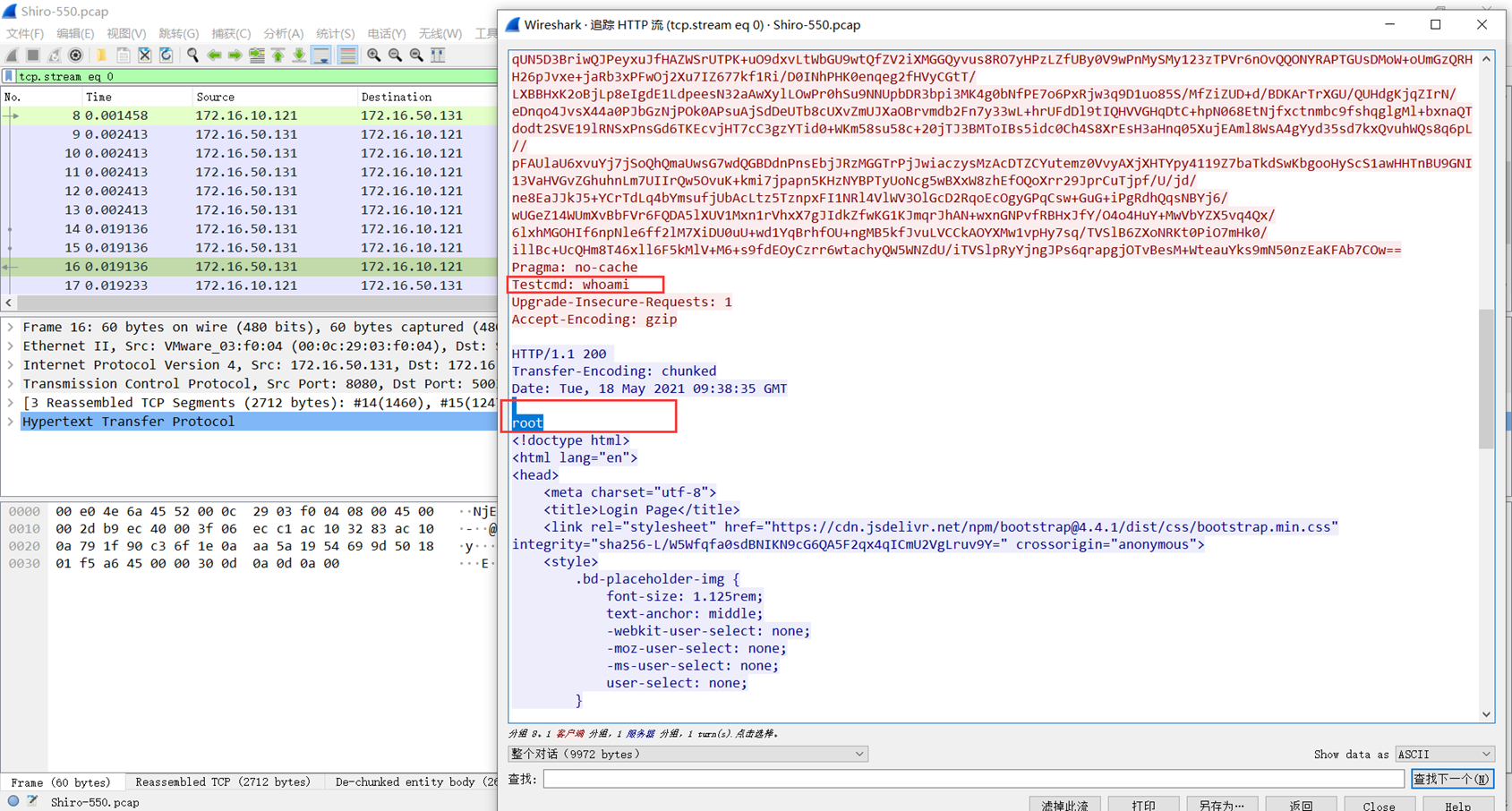Screen dimensions: 1512x811
Task: Click stream content scroll down arrow
Action: click(1486, 714)
